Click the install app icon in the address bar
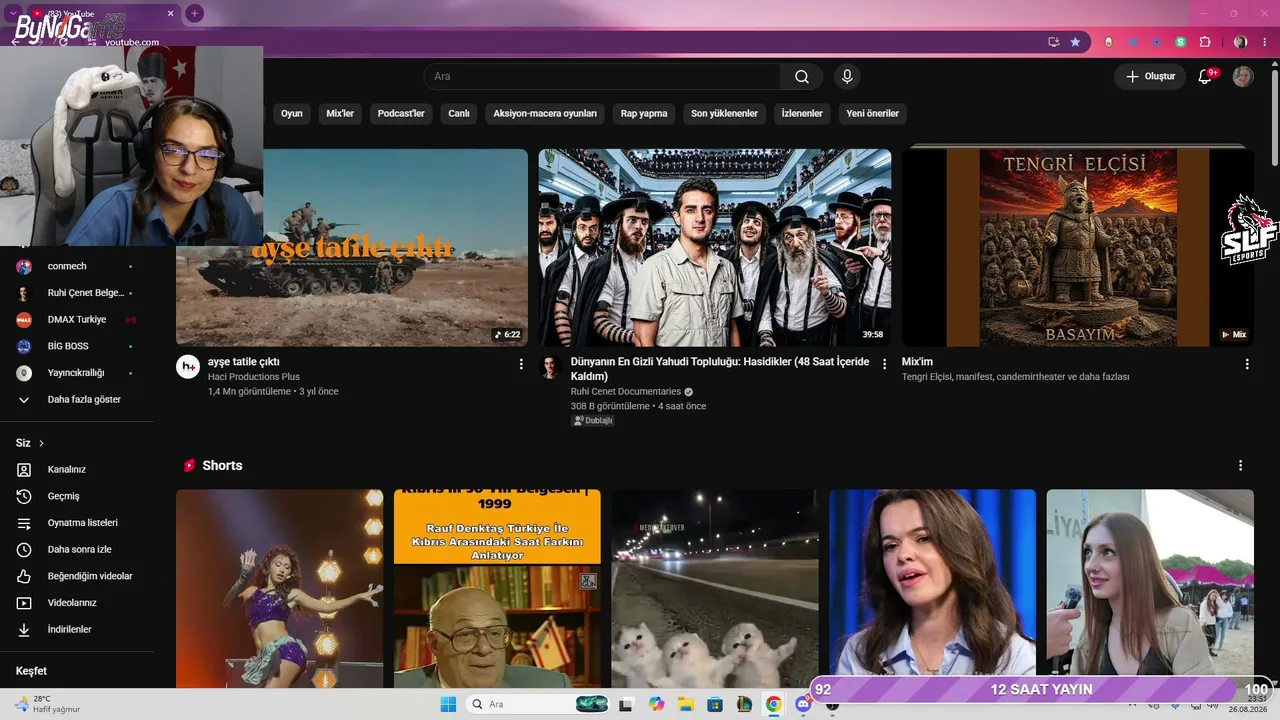 tap(1053, 42)
